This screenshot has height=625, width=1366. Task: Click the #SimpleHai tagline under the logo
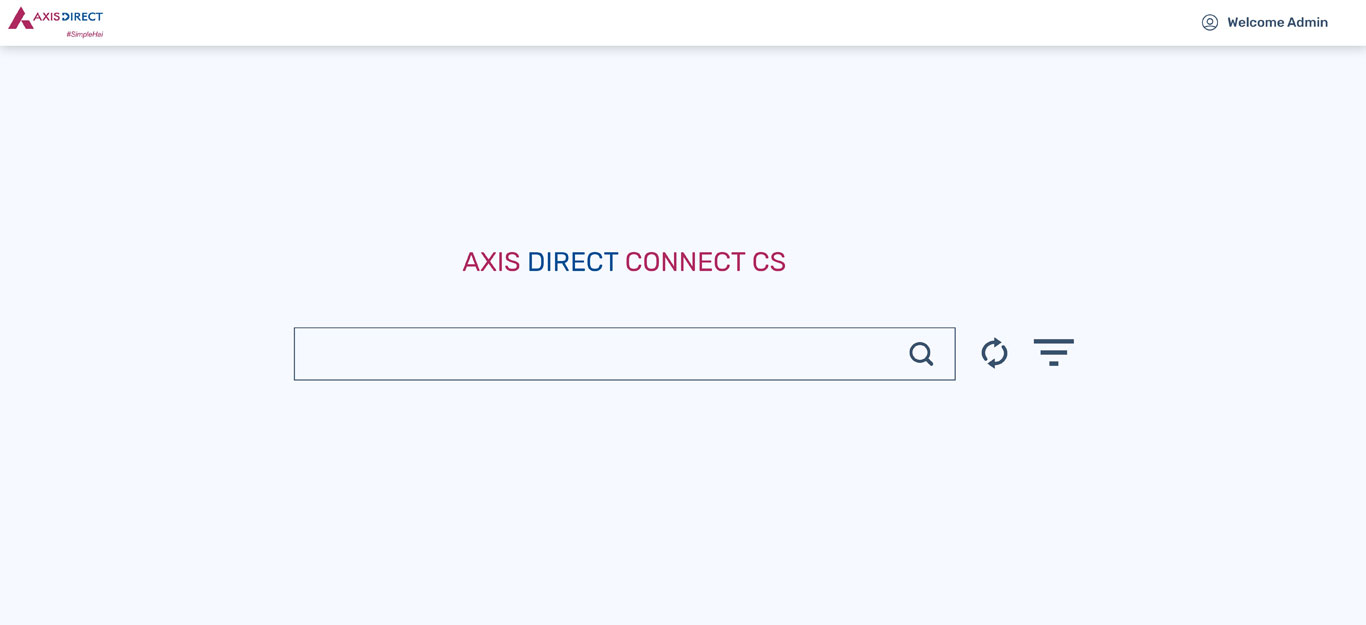85,34
